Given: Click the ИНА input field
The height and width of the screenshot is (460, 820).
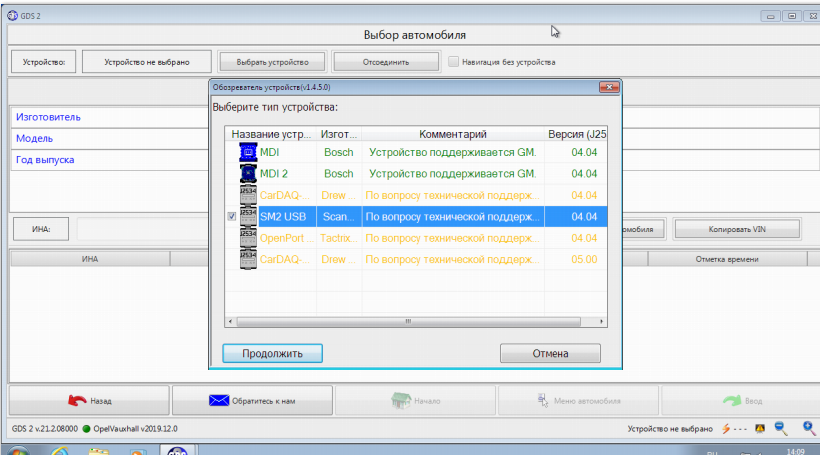Looking at the screenshot, I should 142,229.
